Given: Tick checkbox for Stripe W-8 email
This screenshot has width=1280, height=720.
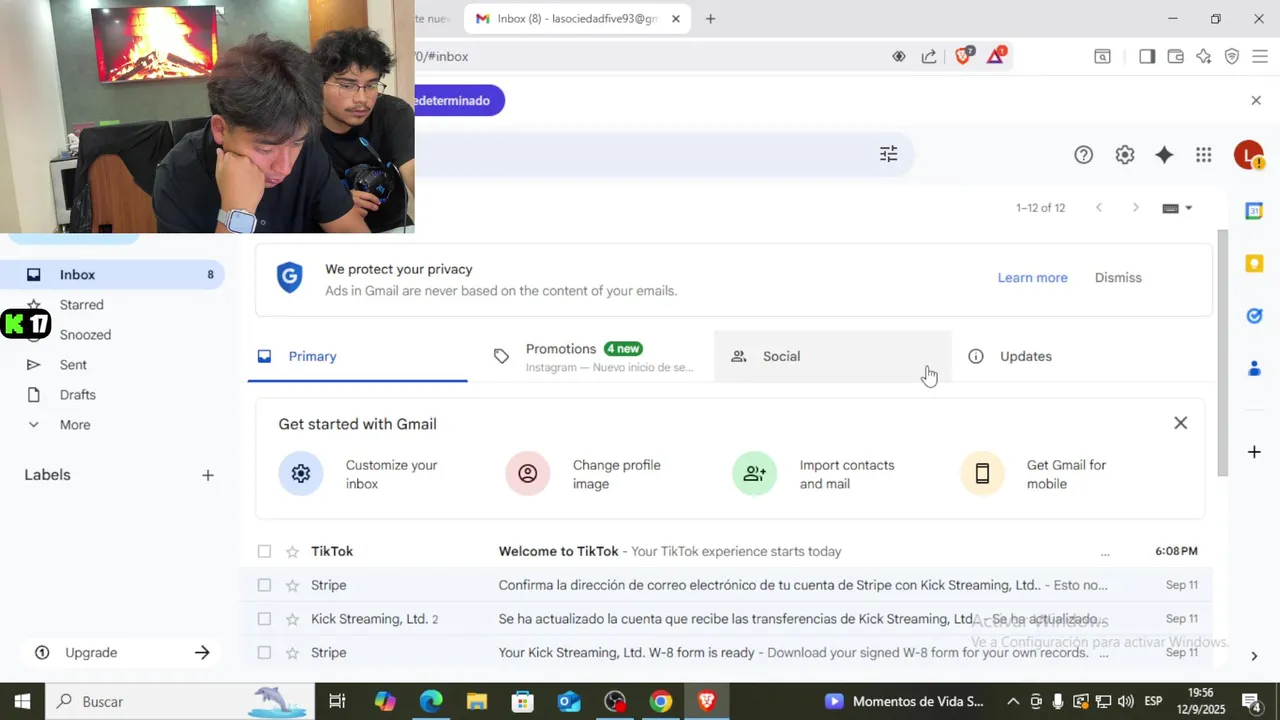Looking at the screenshot, I should (264, 653).
